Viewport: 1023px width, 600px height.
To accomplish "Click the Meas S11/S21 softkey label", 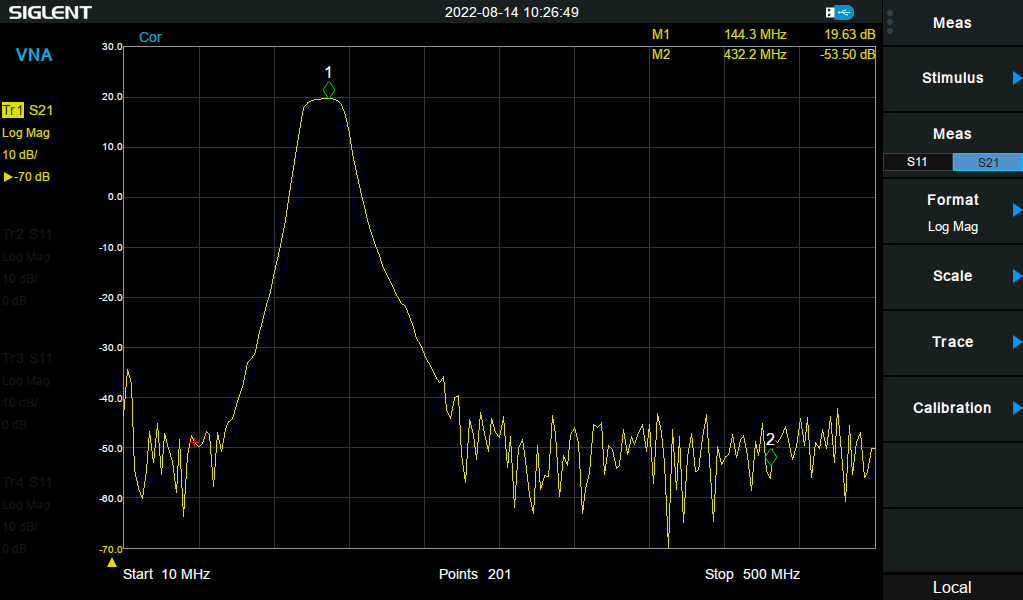I will (x=953, y=134).
